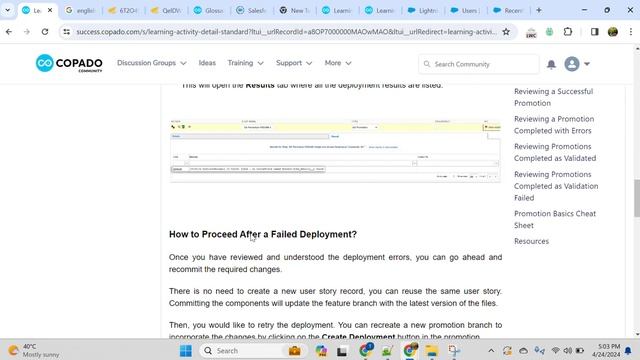Image resolution: width=640 pixels, height=360 pixels.
Task: Click the deployment results screenshot image
Action: (x=335, y=151)
